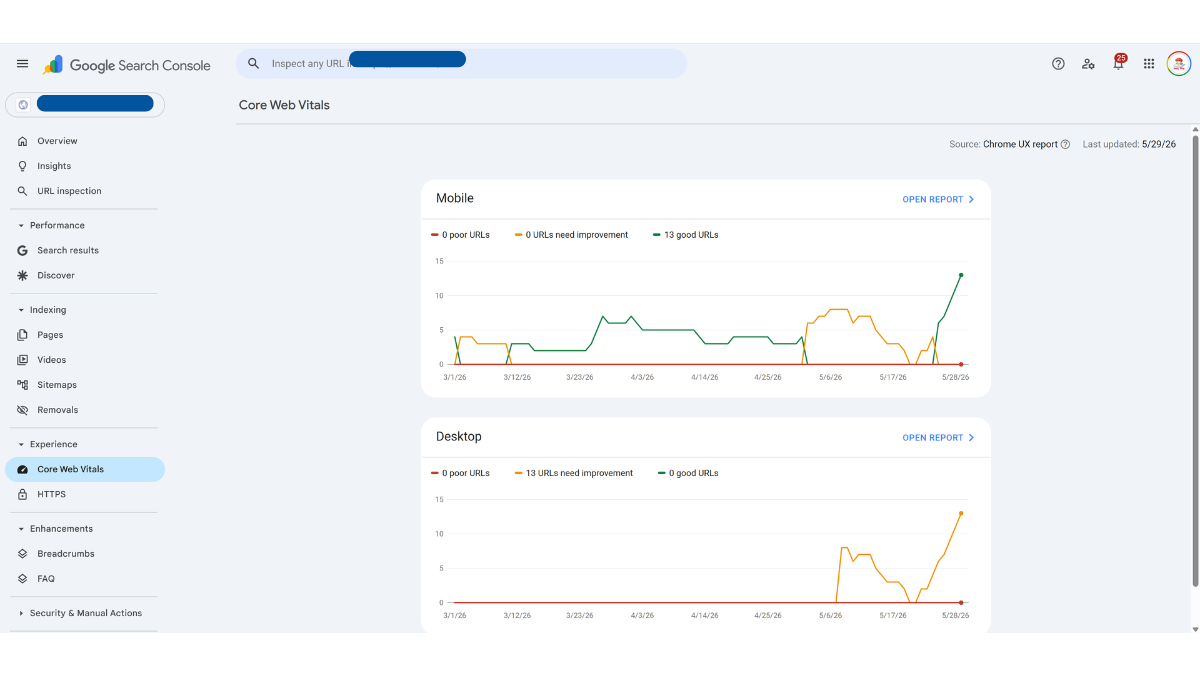Click the Sitemaps tree icon
Screen dimensions: 1200x675
tap(23, 385)
